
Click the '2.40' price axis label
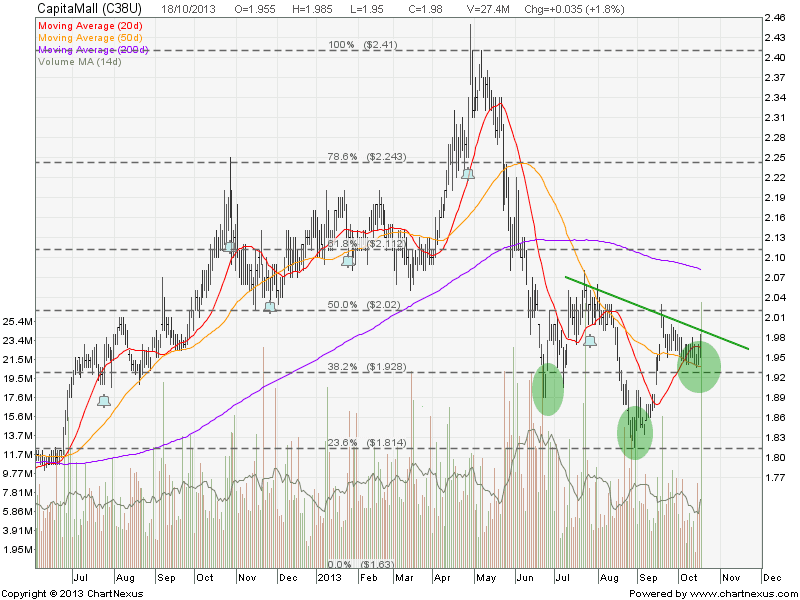775,58
